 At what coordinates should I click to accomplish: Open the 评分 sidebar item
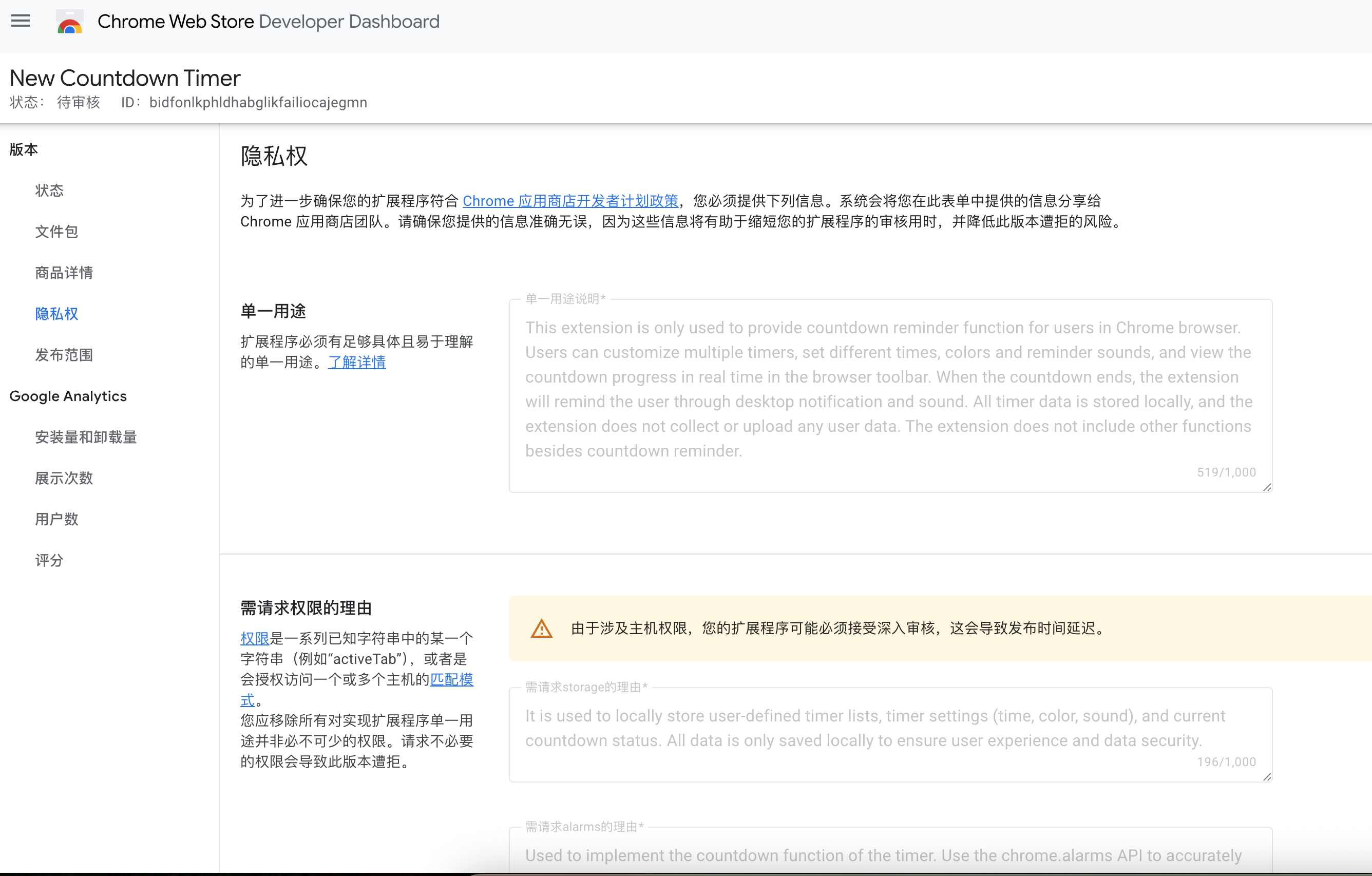(49, 560)
